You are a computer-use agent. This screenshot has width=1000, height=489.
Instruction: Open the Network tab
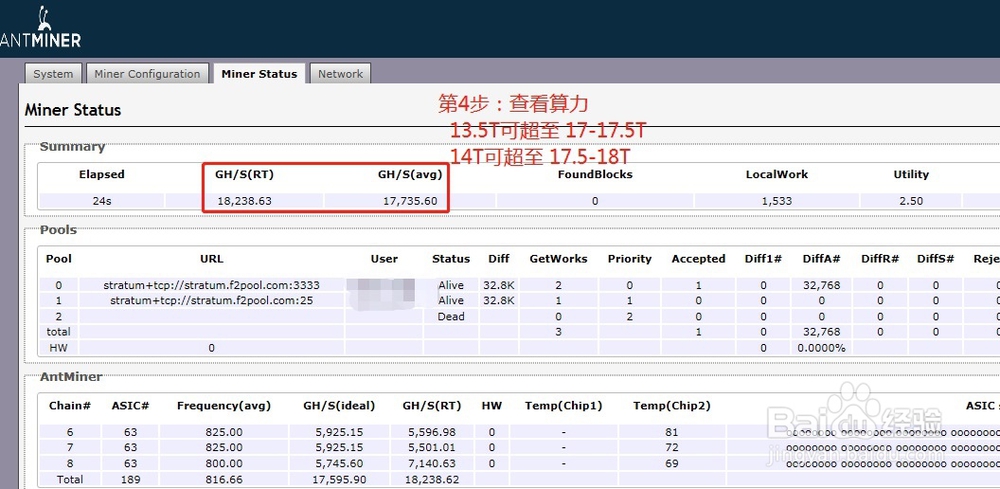341,74
